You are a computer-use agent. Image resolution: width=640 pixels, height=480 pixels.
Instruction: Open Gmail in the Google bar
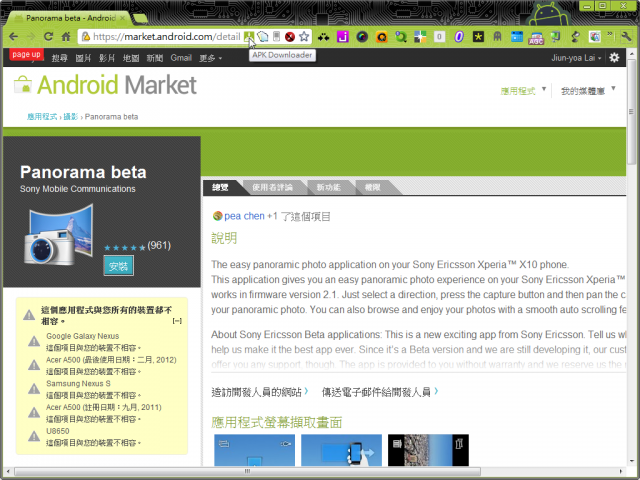(181, 58)
